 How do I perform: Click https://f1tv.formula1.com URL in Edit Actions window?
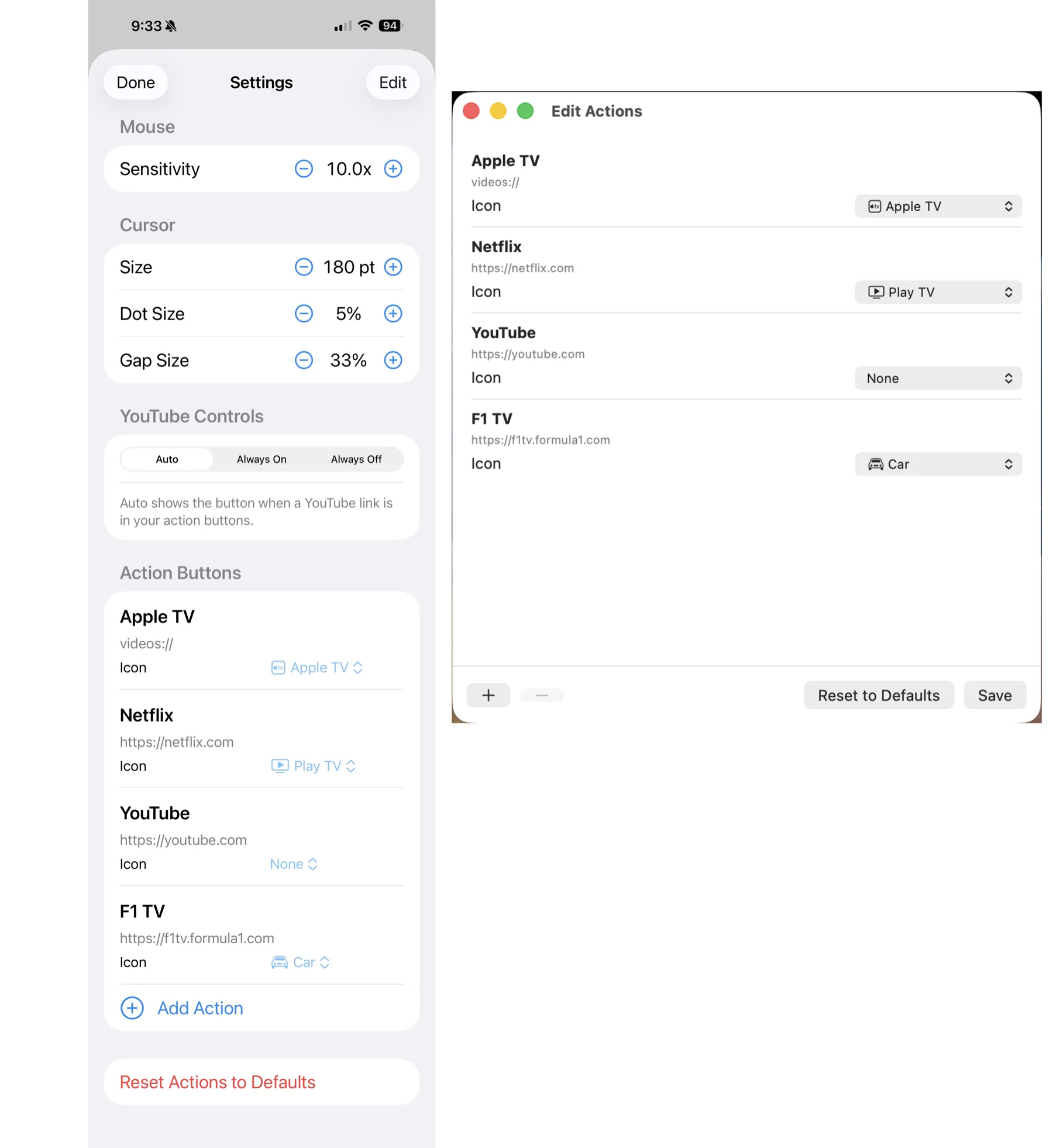(541, 440)
